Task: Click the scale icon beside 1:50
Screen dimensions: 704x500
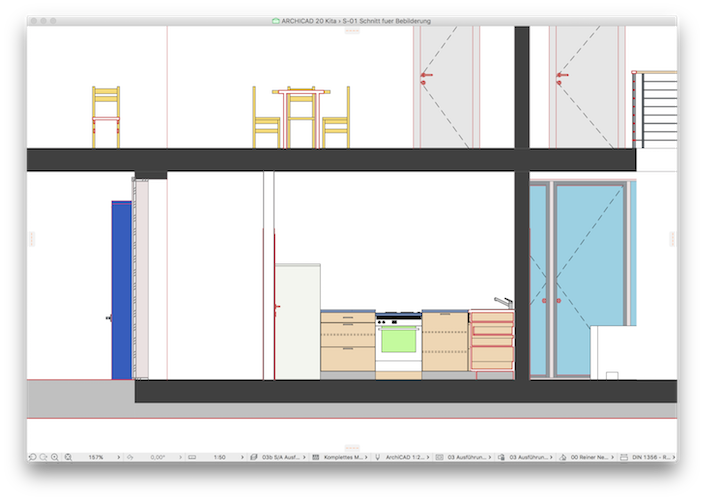Action: pyautogui.click(x=192, y=457)
